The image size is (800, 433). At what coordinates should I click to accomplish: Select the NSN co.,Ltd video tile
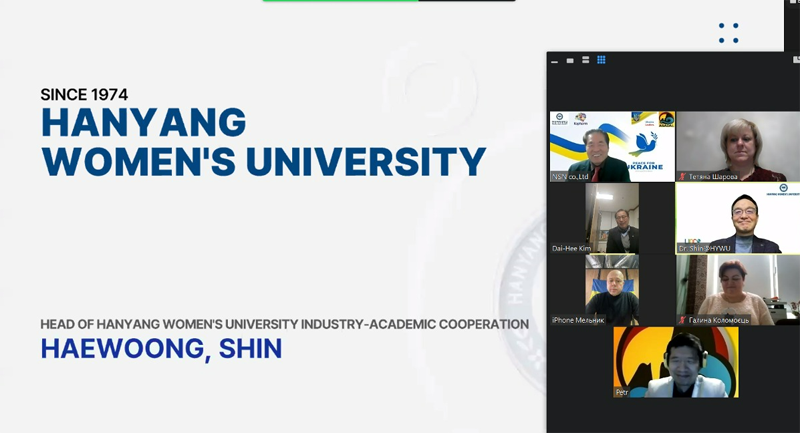pyautogui.click(x=611, y=146)
